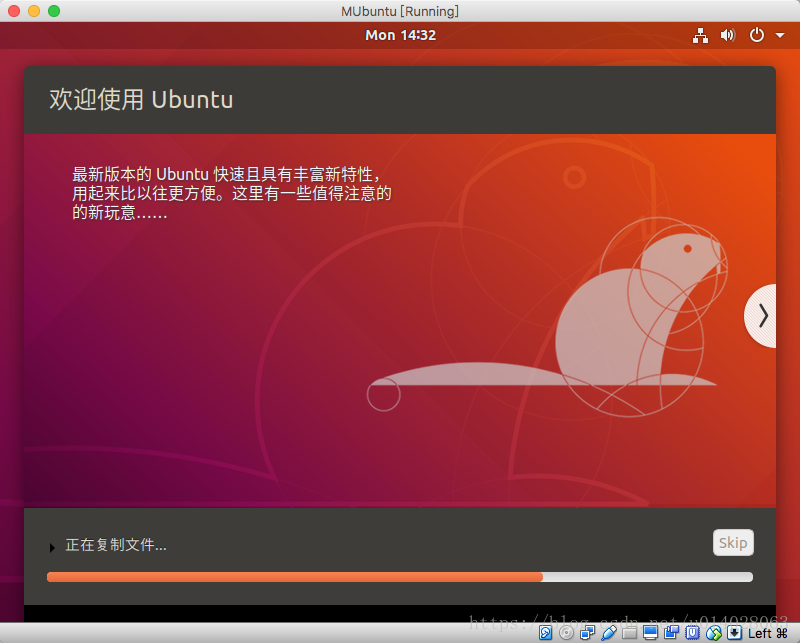The image size is (800, 643).
Task: Click the USB devices icon in VirtualBox status bar
Action: (609, 633)
